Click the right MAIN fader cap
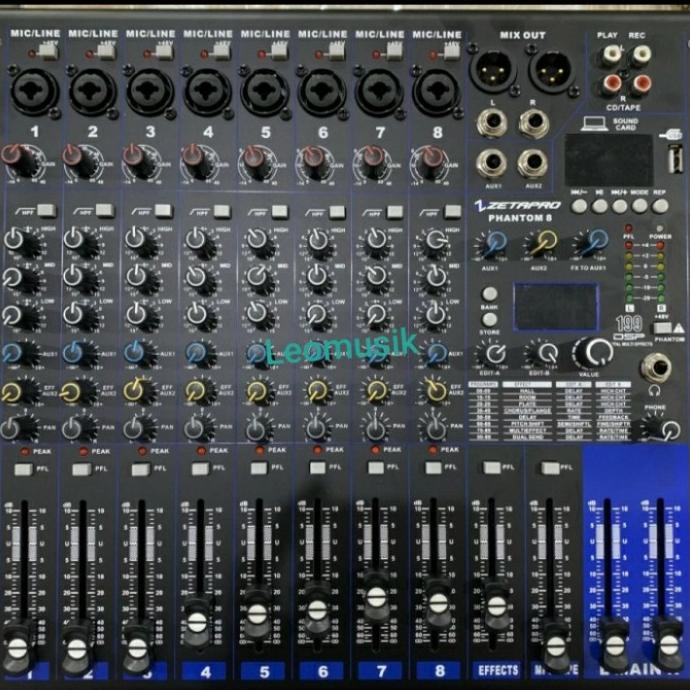The width and height of the screenshot is (690, 690). (669, 645)
